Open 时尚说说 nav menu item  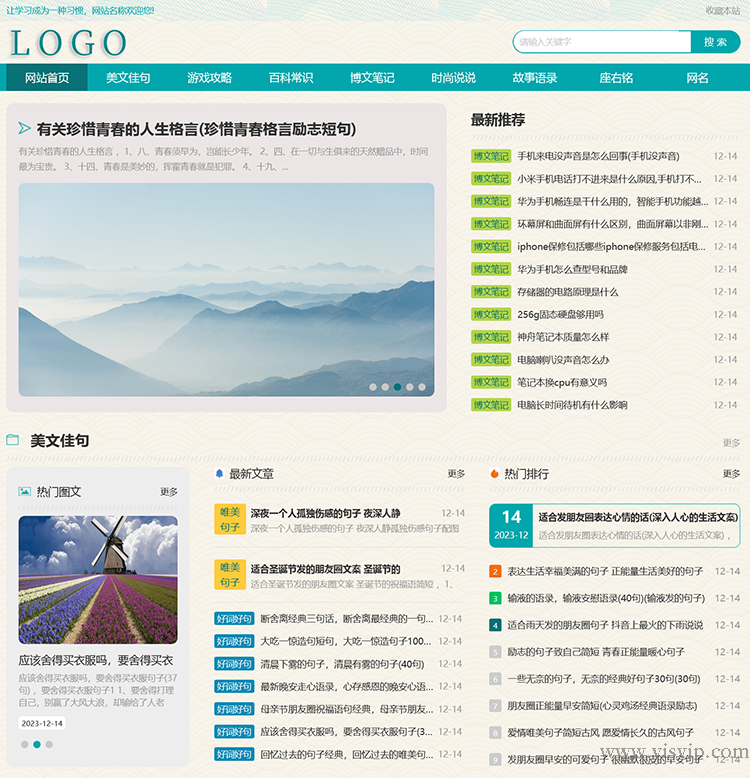(x=453, y=77)
